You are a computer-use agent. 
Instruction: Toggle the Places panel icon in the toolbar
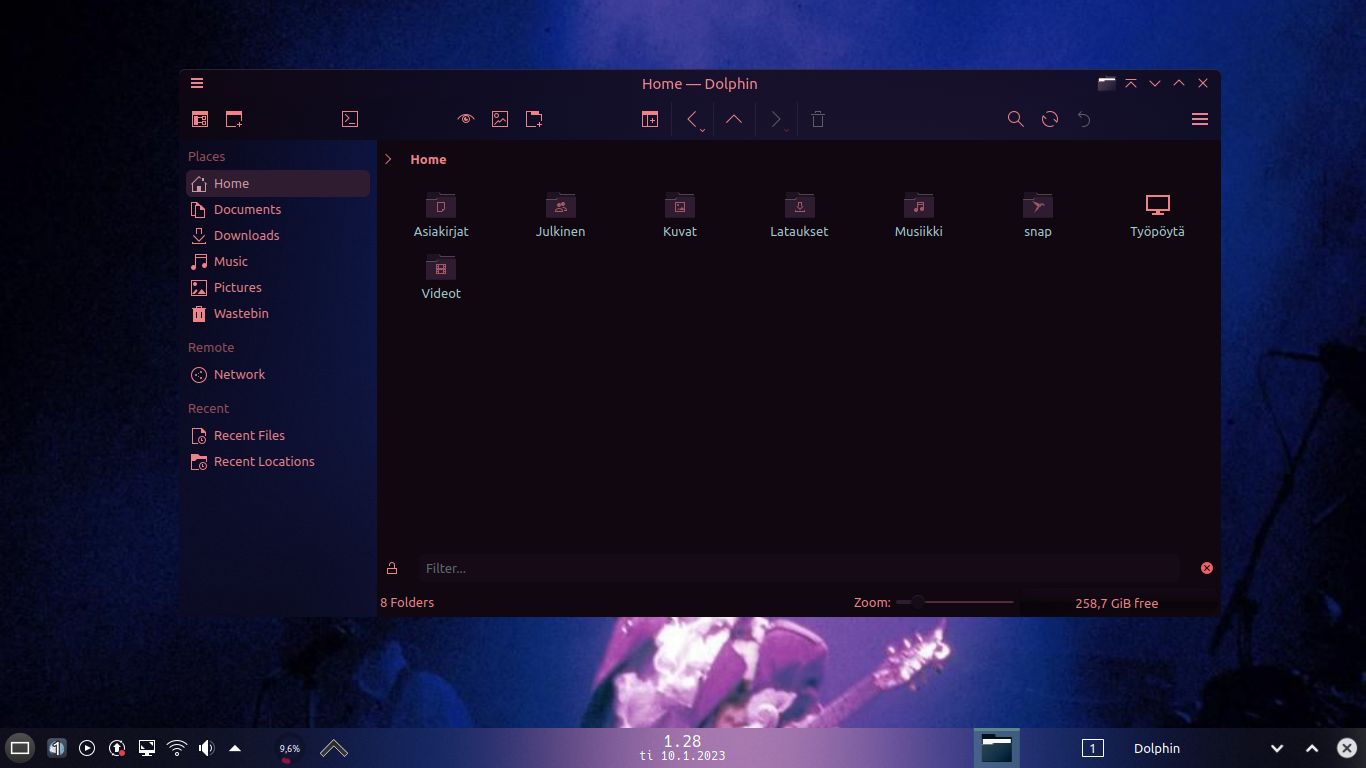[x=200, y=119]
